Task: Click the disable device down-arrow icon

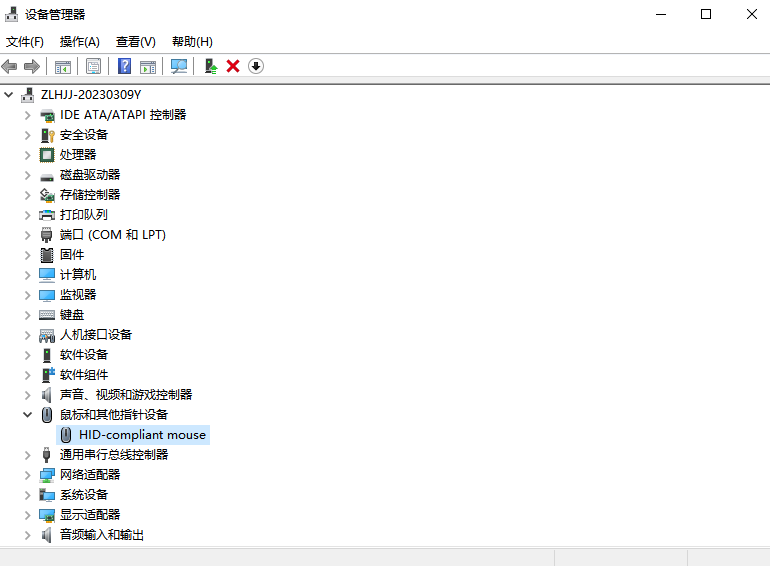Action: click(x=256, y=66)
